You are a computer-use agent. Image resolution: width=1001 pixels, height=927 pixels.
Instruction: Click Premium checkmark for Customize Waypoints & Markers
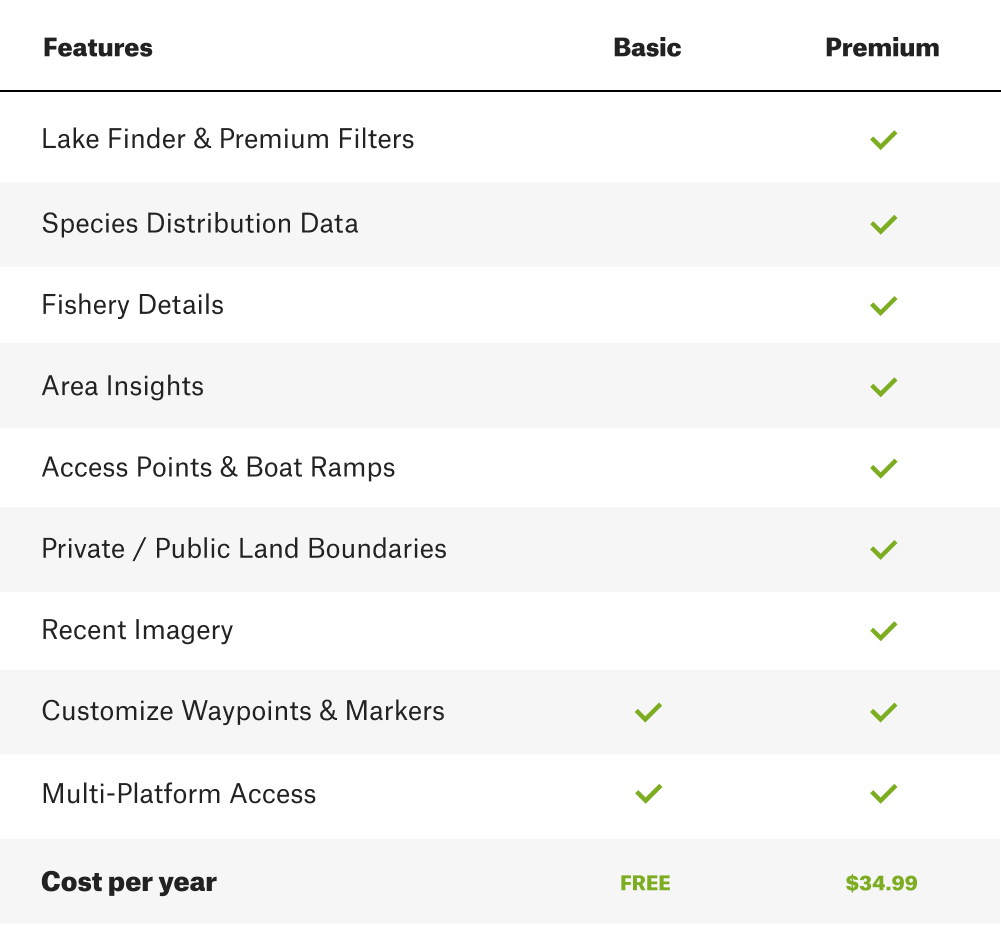coord(883,713)
